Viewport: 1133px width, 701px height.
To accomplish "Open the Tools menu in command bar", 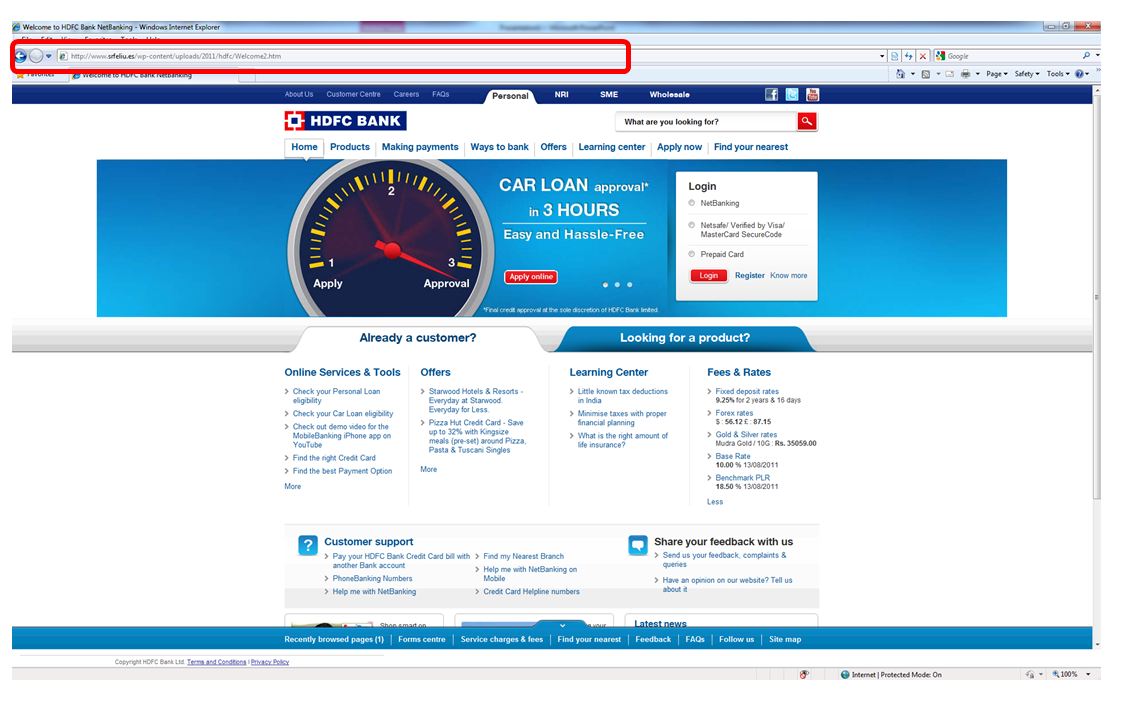I will (1058, 74).
